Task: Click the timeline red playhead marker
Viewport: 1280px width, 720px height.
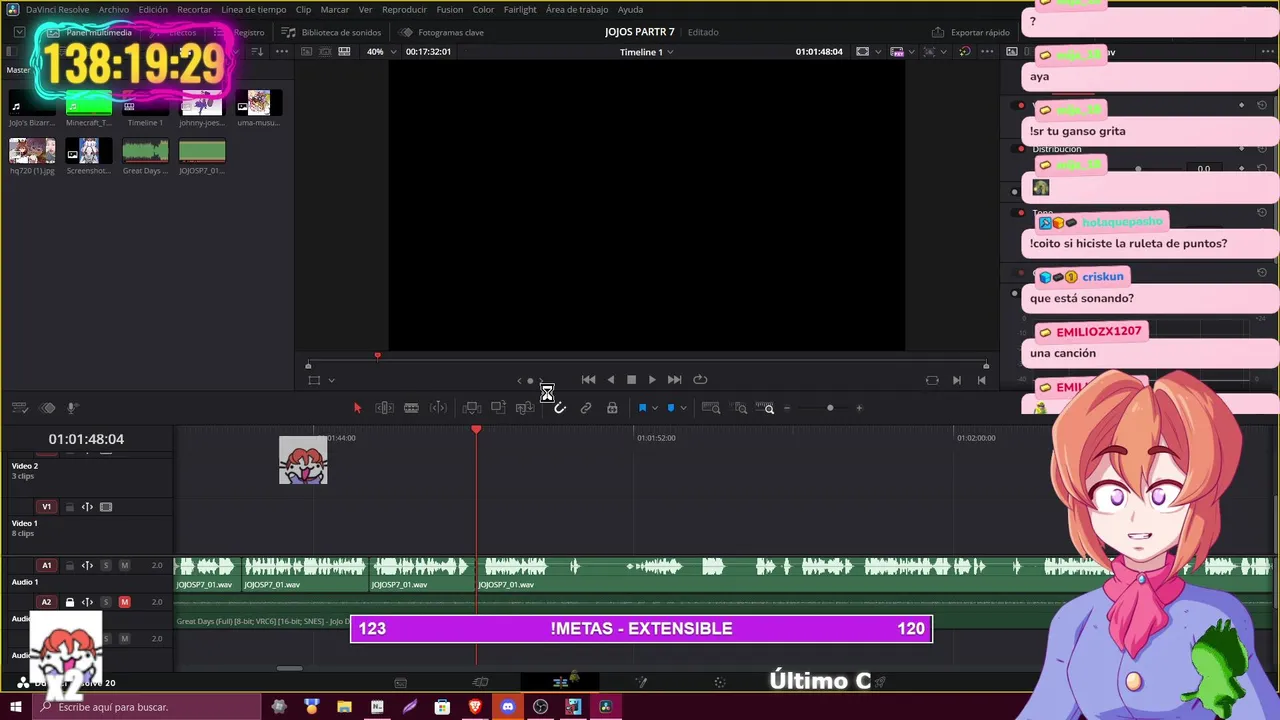Action: point(476,429)
